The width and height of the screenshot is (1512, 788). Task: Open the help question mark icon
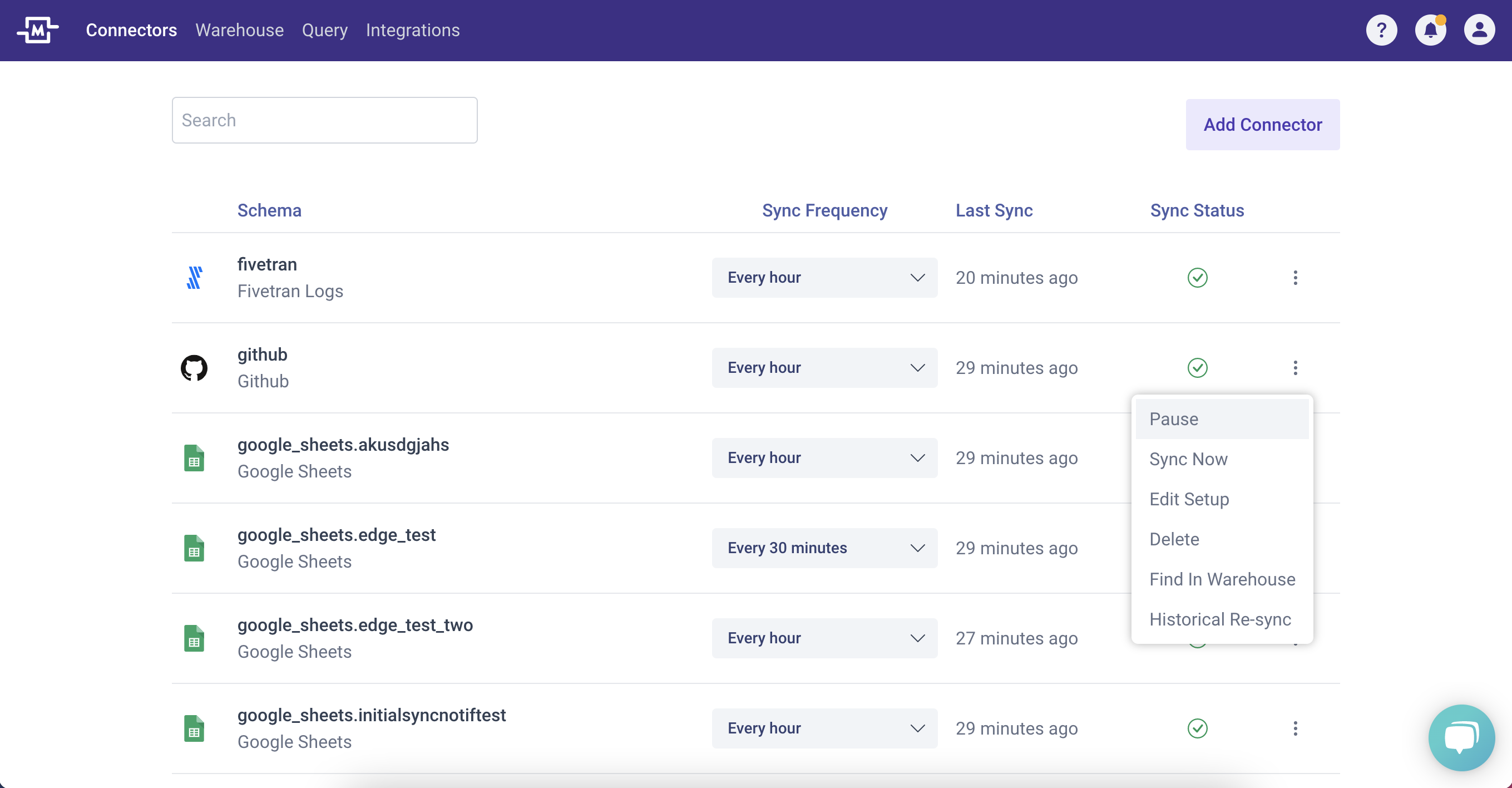pyautogui.click(x=1382, y=30)
